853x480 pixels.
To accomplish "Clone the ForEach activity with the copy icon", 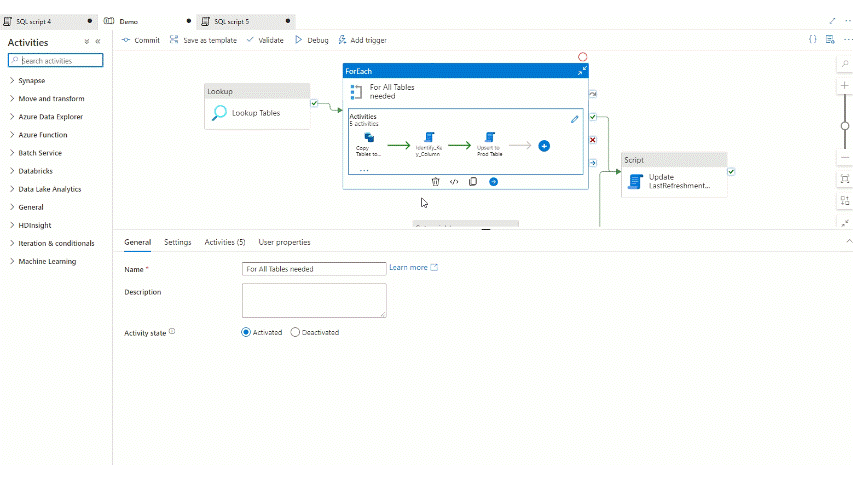I will coord(473,182).
